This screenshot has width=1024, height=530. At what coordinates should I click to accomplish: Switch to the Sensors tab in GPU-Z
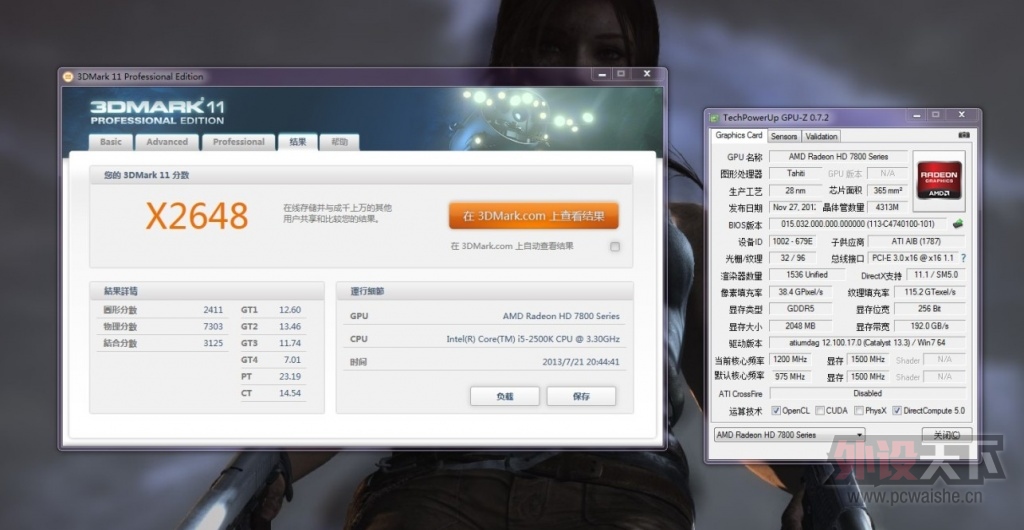tap(784, 136)
